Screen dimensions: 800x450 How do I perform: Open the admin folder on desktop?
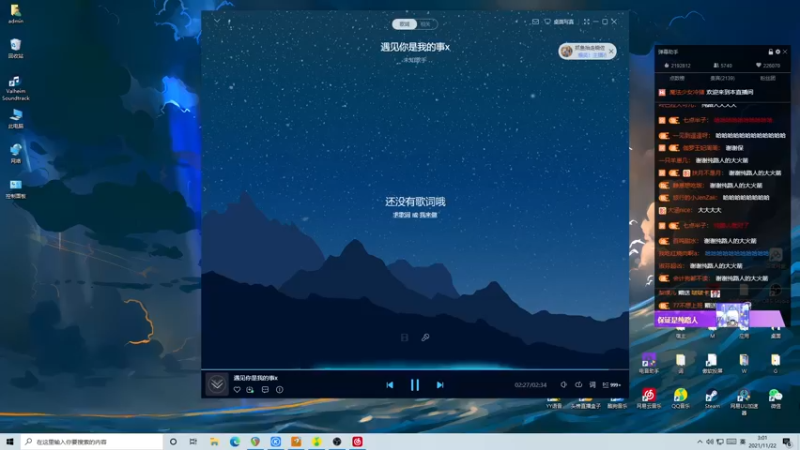[15, 14]
